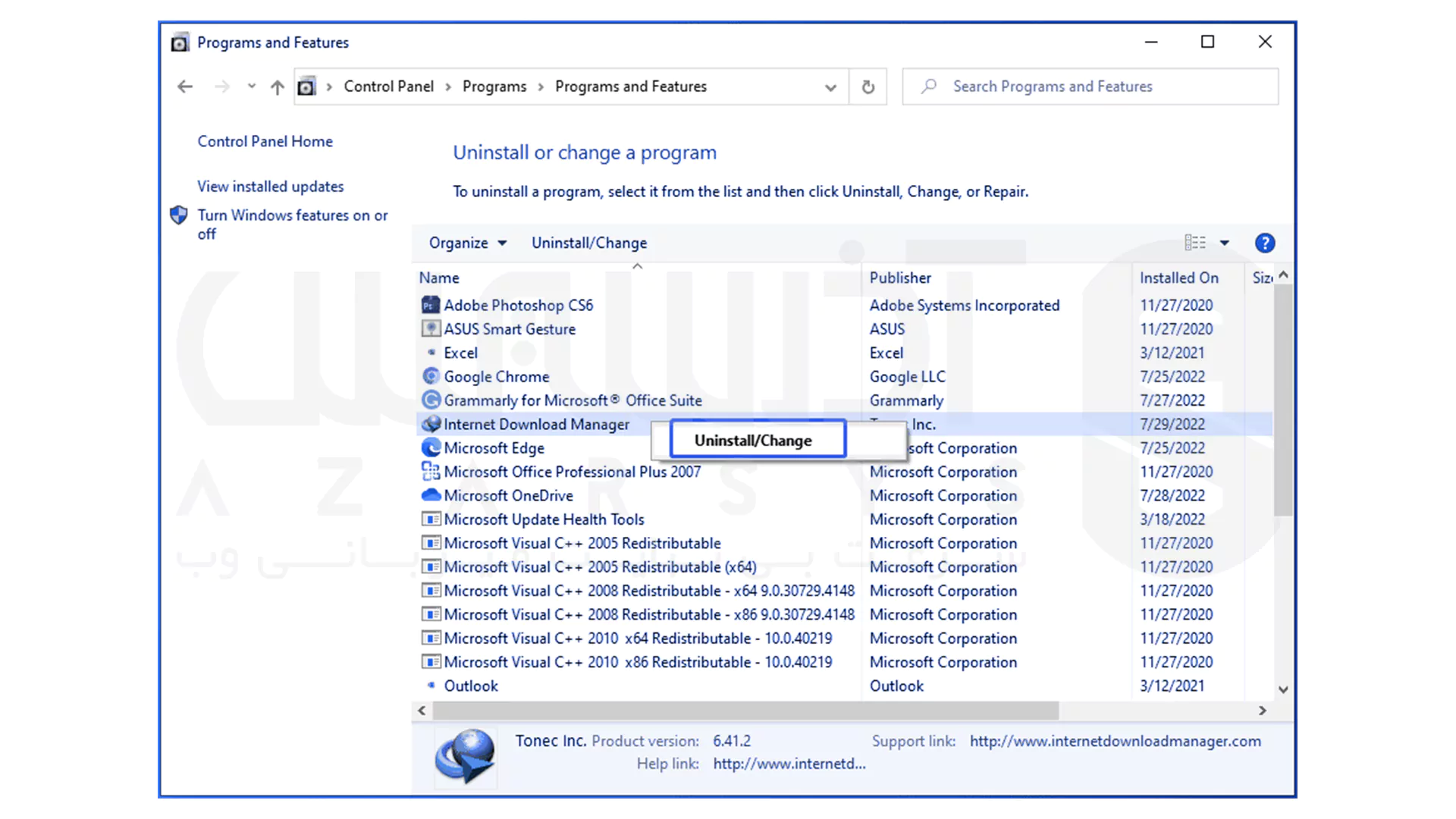Go up one level with up arrow
The width and height of the screenshot is (1456, 819).
point(277,87)
